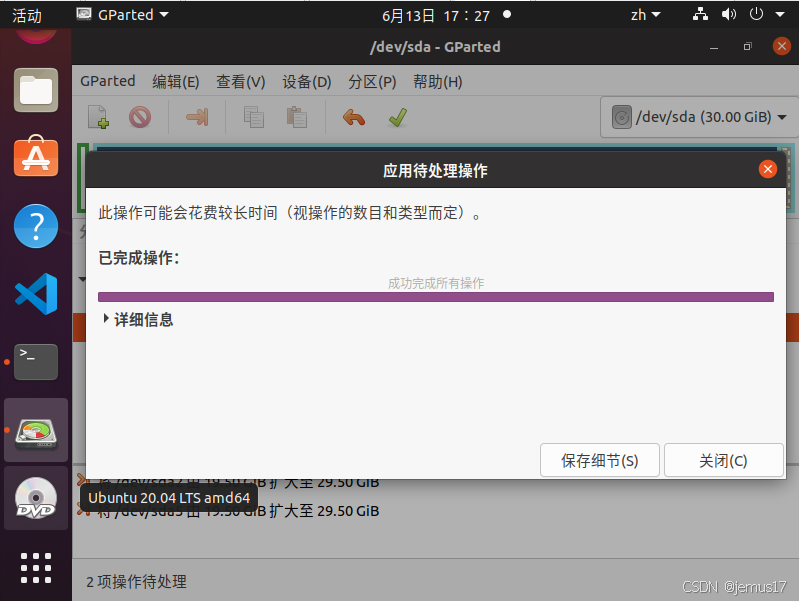
Task: Close the apply pending operations dialog
Action: [x=768, y=169]
